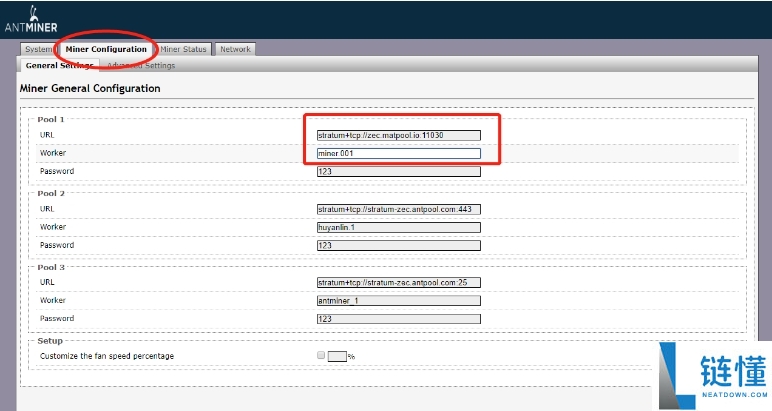Click the Pool 3 Password field
Screen dimensions: 772x411
(x=398, y=318)
